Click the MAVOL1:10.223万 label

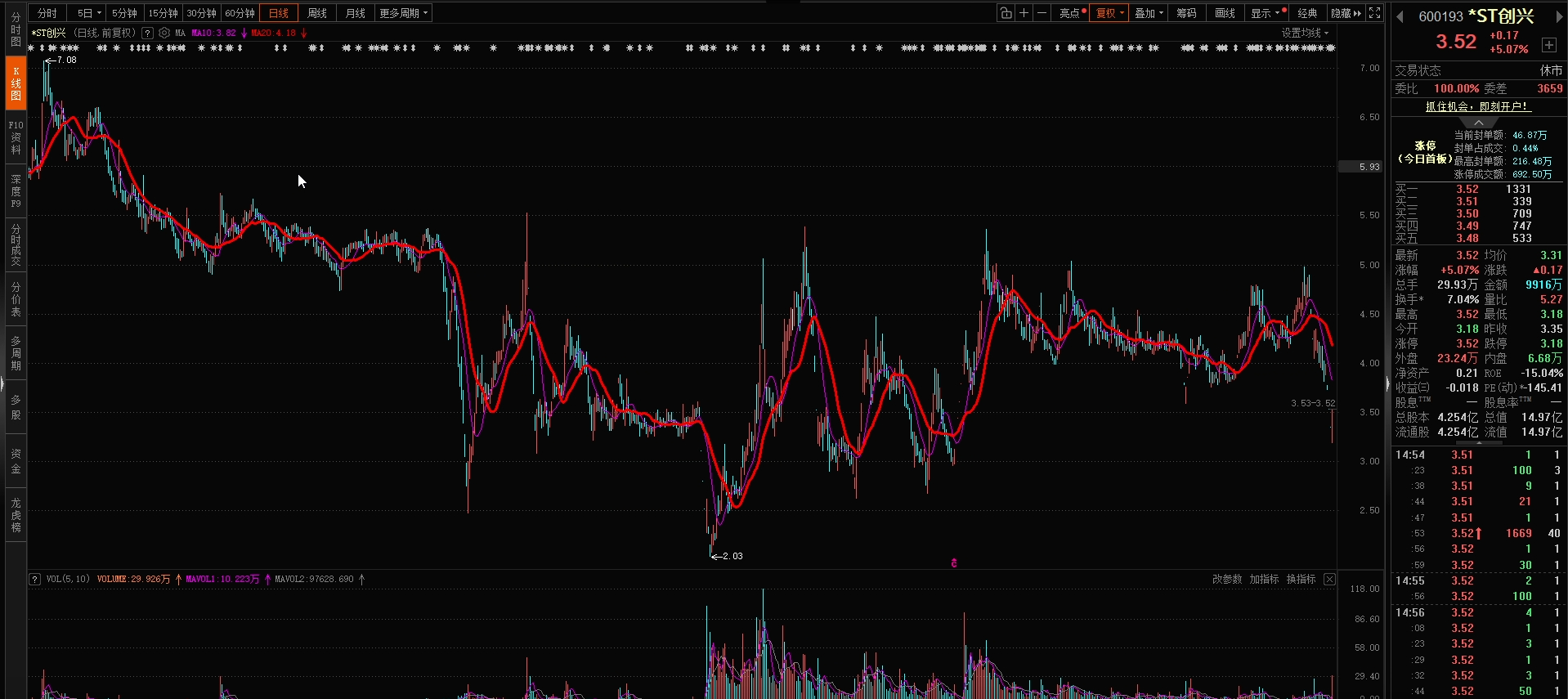[x=222, y=579]
